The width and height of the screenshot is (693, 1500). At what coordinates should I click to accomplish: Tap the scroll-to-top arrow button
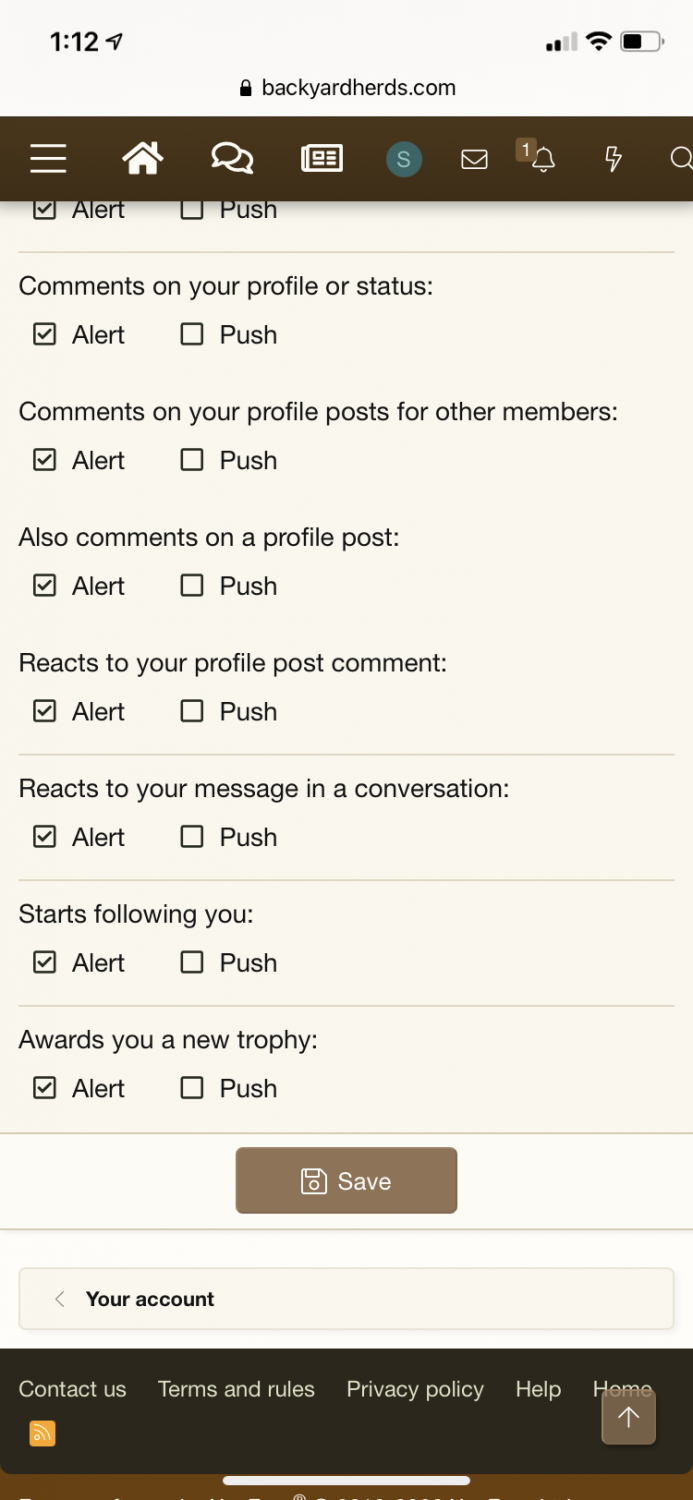628,1416
